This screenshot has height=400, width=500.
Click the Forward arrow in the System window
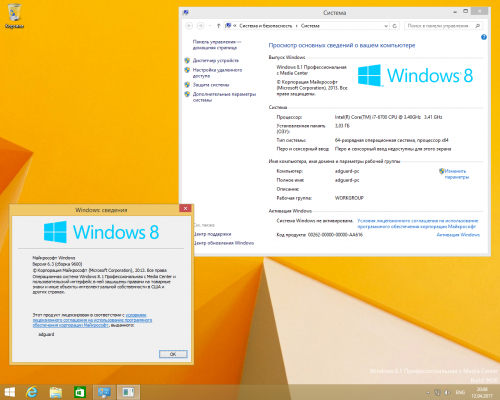point(200,26)
